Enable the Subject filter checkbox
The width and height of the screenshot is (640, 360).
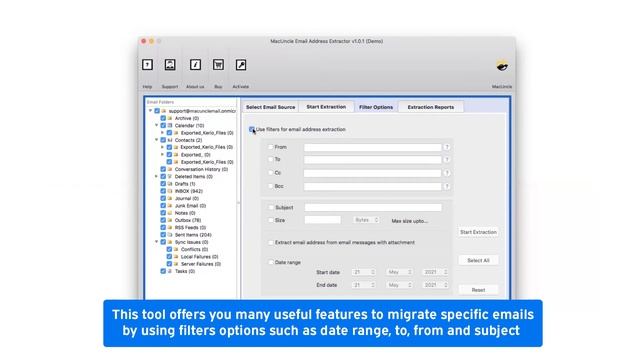pos(271,207)
